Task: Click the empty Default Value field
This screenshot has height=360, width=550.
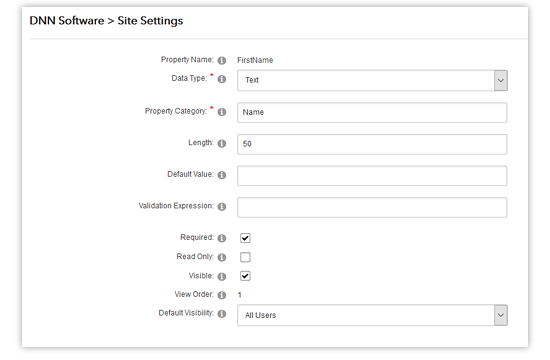Action: point(372,176)
